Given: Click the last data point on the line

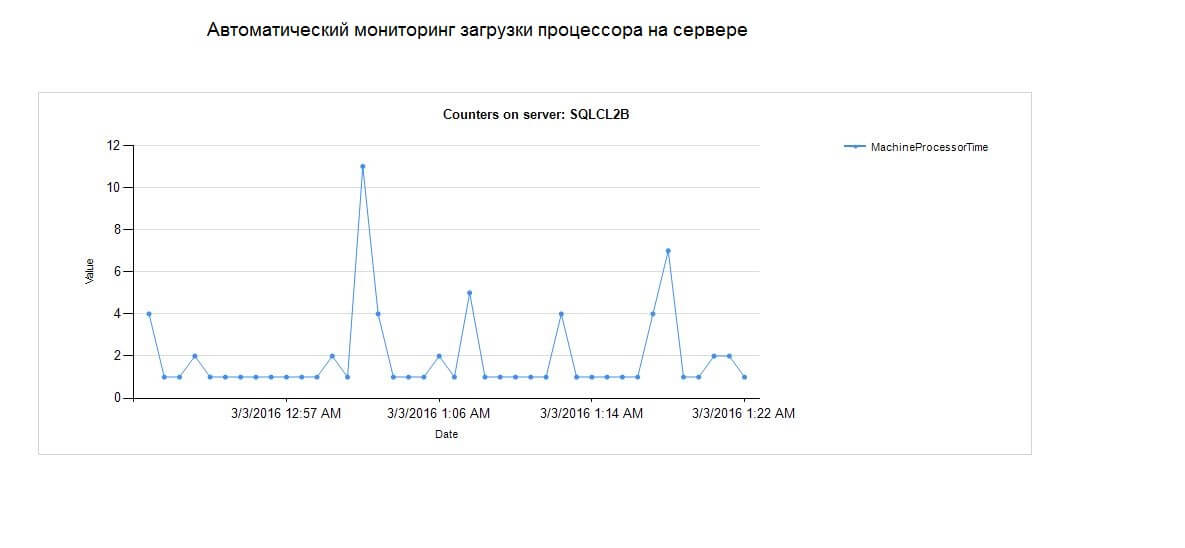Looking at the screenshot, I should [x=745, y=377].
